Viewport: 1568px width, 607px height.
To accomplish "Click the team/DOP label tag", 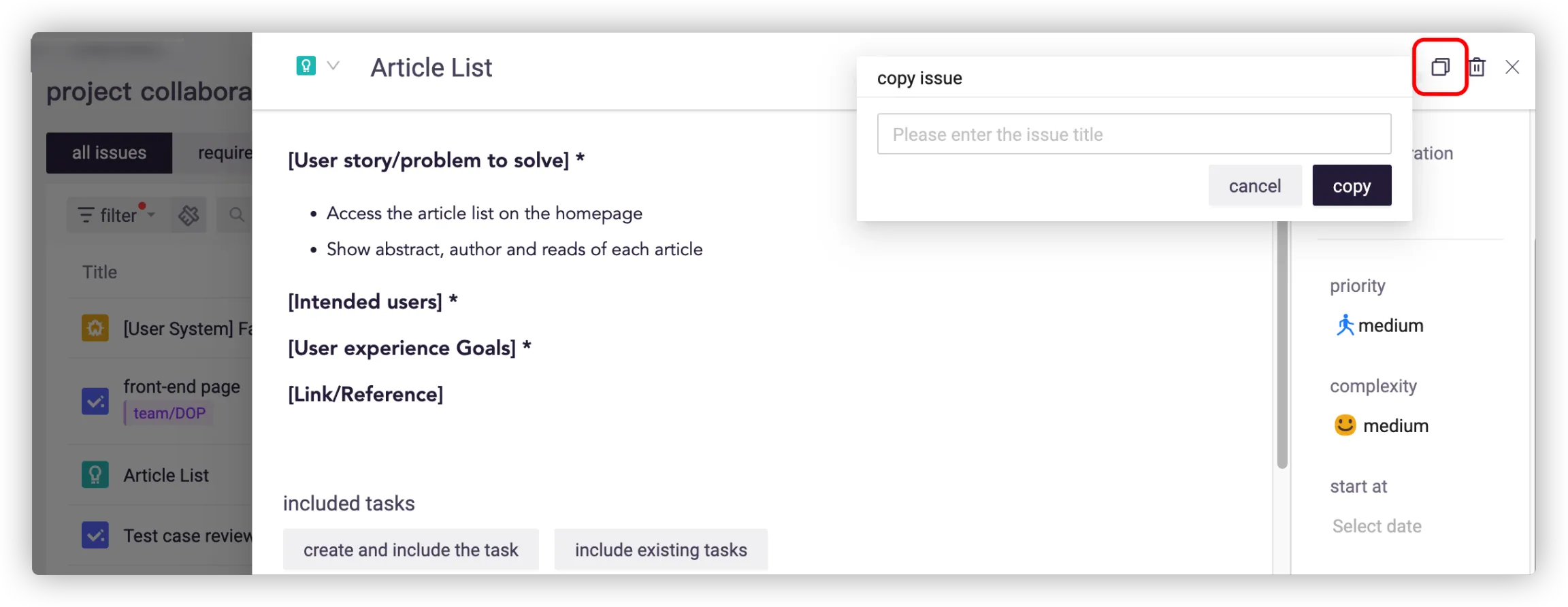I will tap(169, 413).
